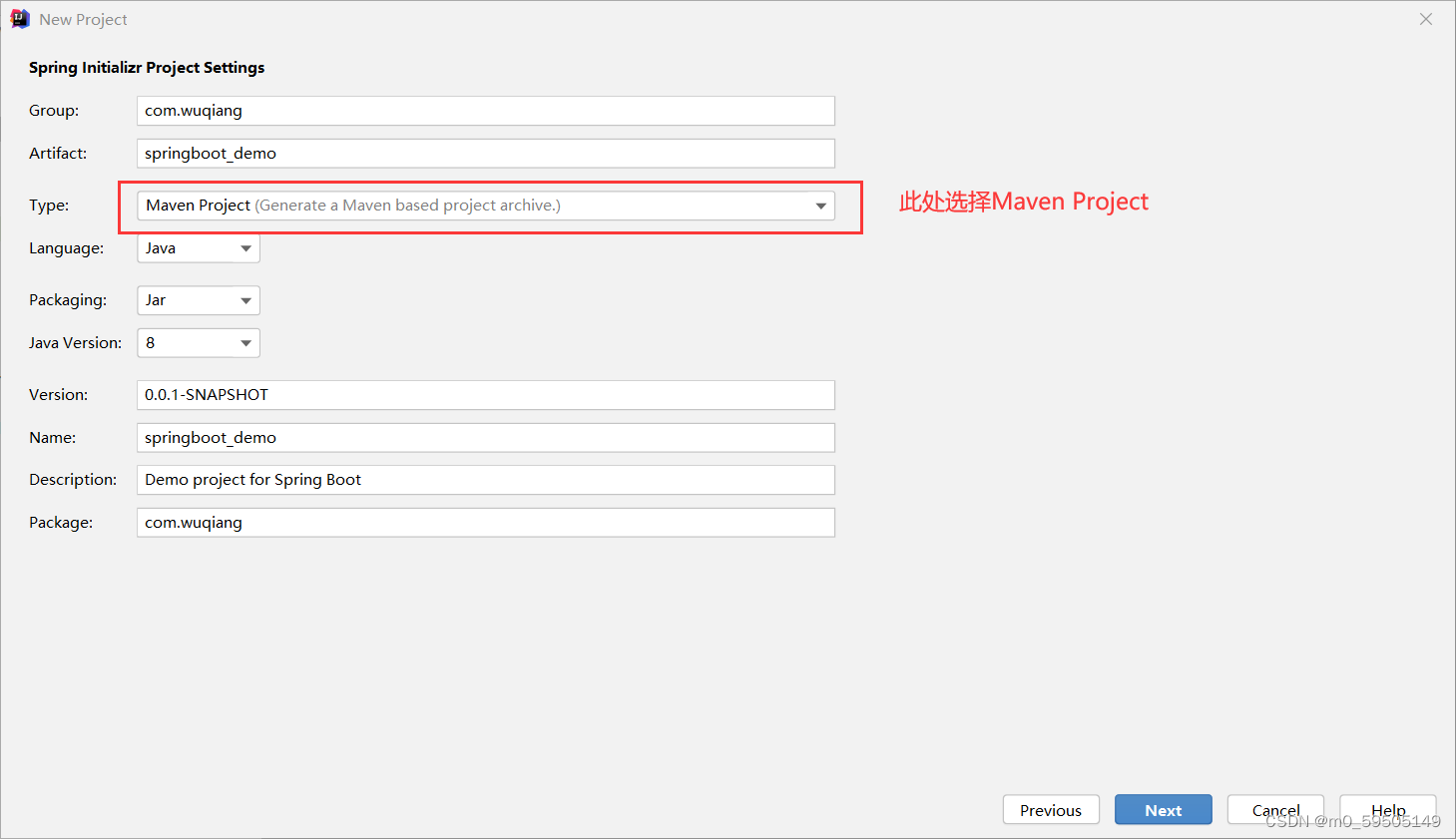Go to the Next step
The width and height of the screenshot is (1456, 839).
point(1164,810)
